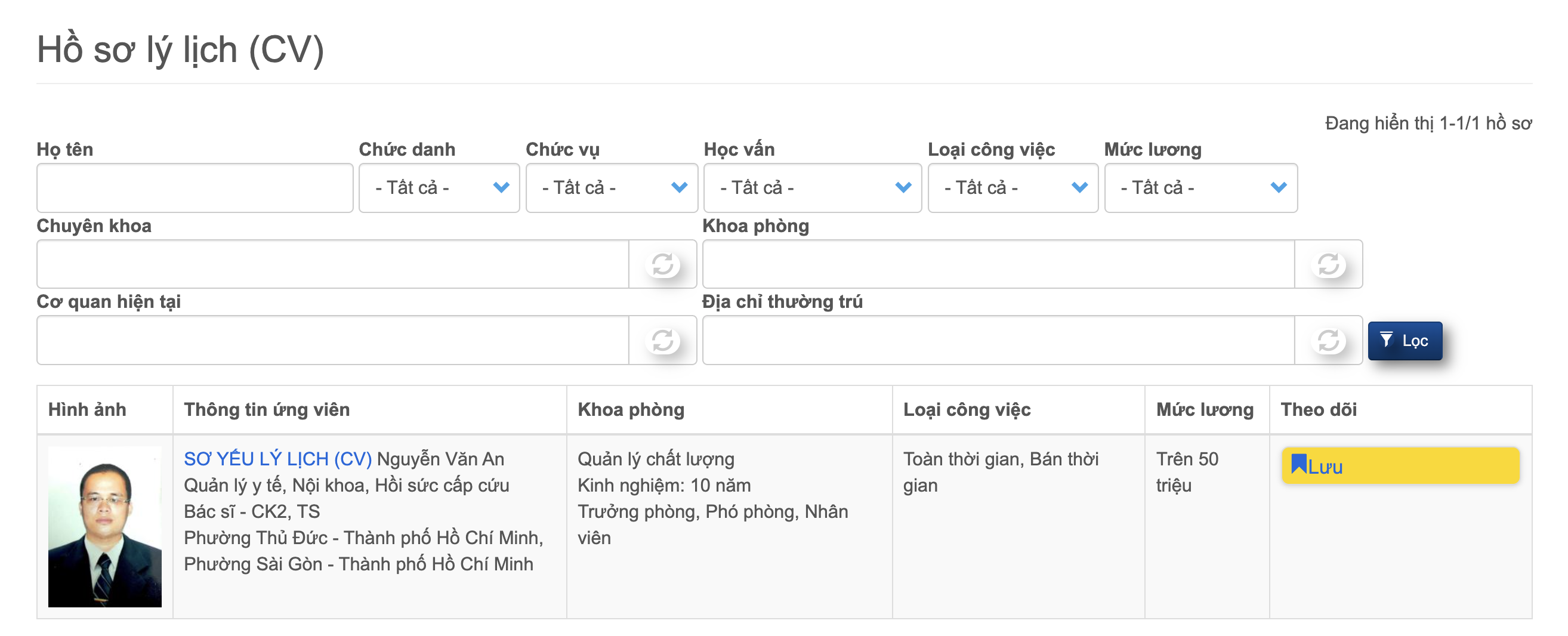Viewport: 1568px width, 636px height.
Task: Click the refresh icon beside Chuyên khoa field
Action: 662,264
